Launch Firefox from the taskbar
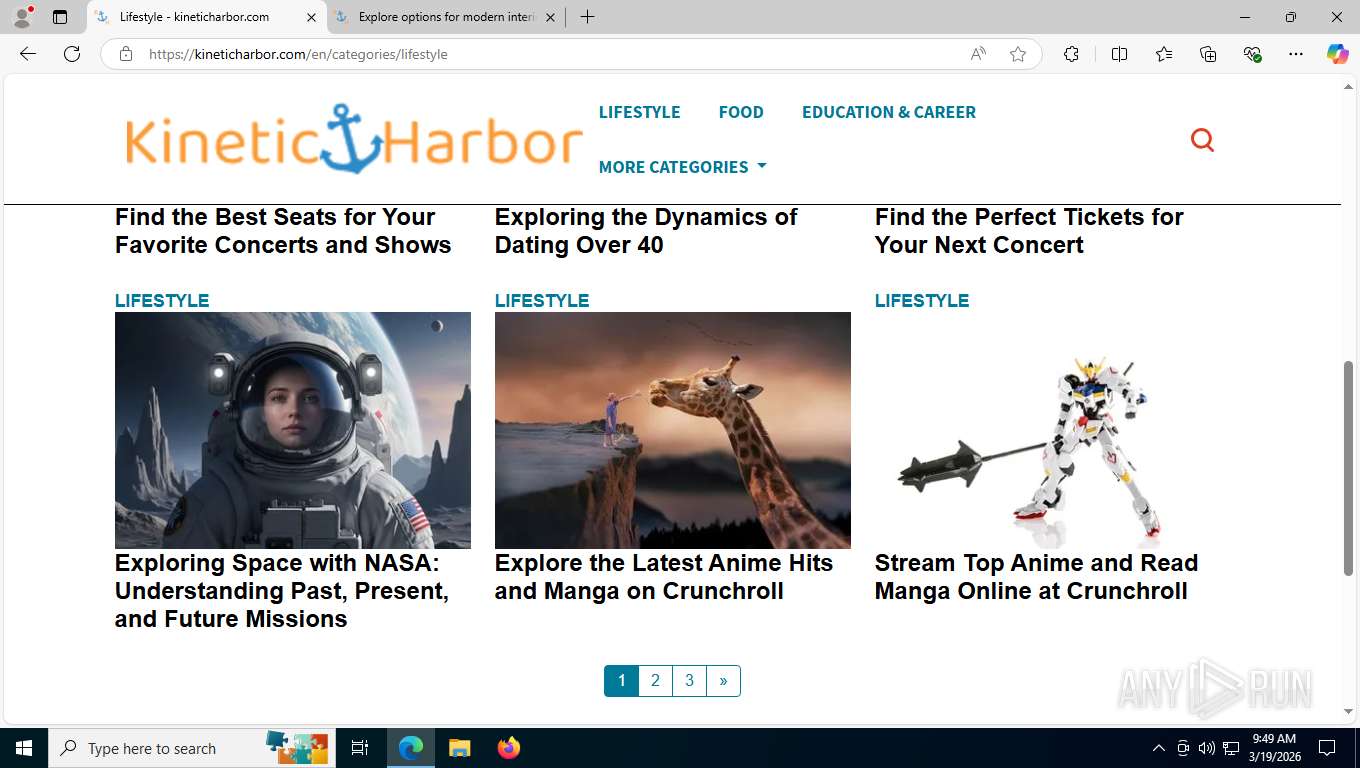 (509, 748)
